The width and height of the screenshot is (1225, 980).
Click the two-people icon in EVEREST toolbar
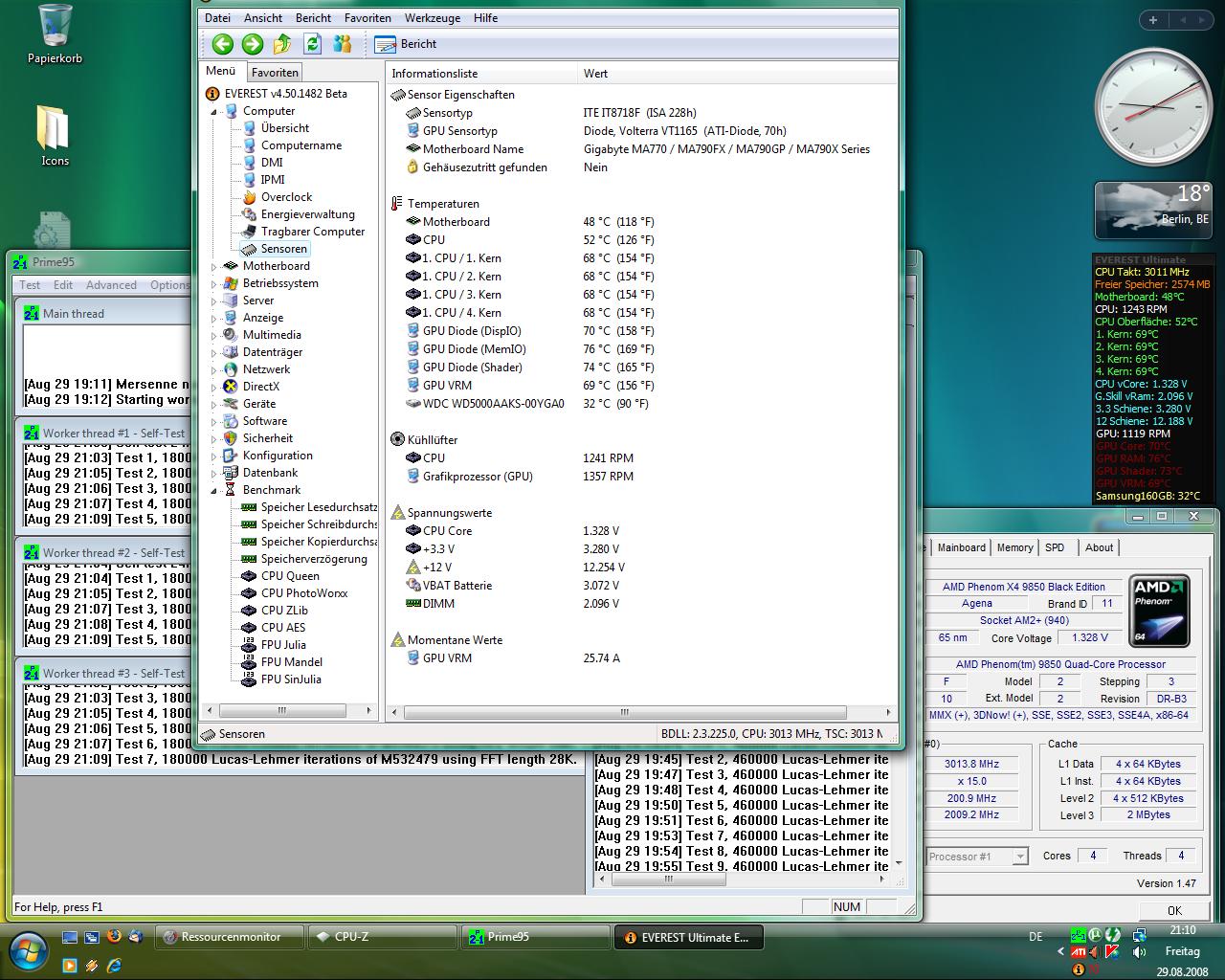pyautogui.click(x=342, y=44)
